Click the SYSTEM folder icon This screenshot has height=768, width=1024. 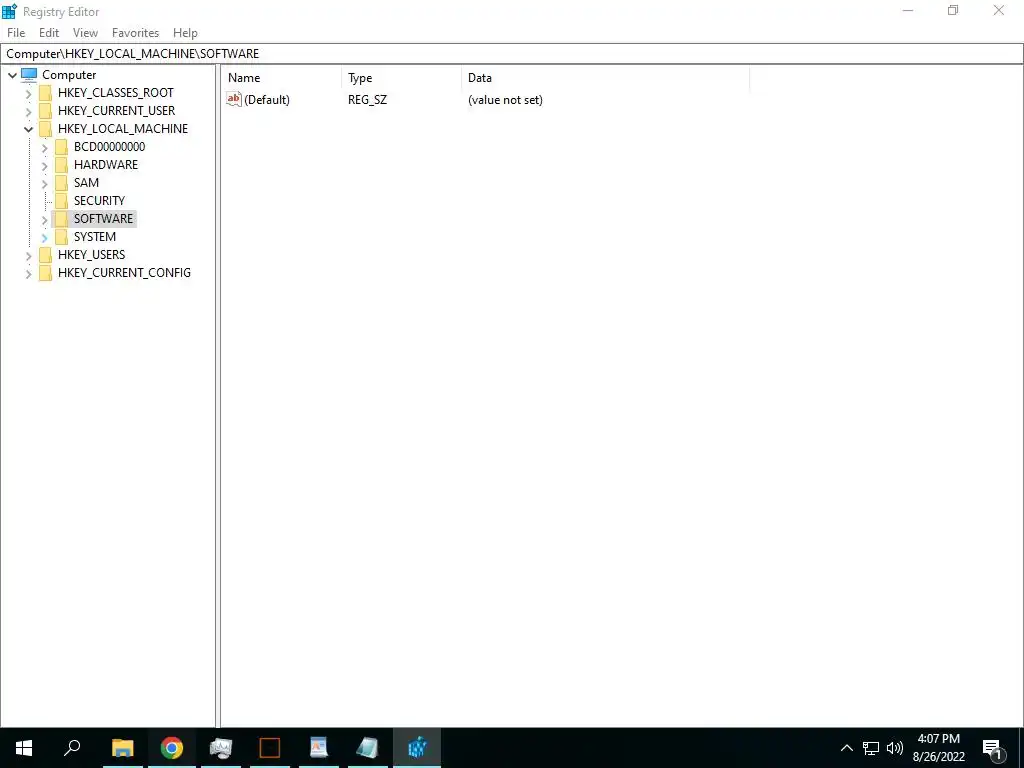tap(61, 236)
